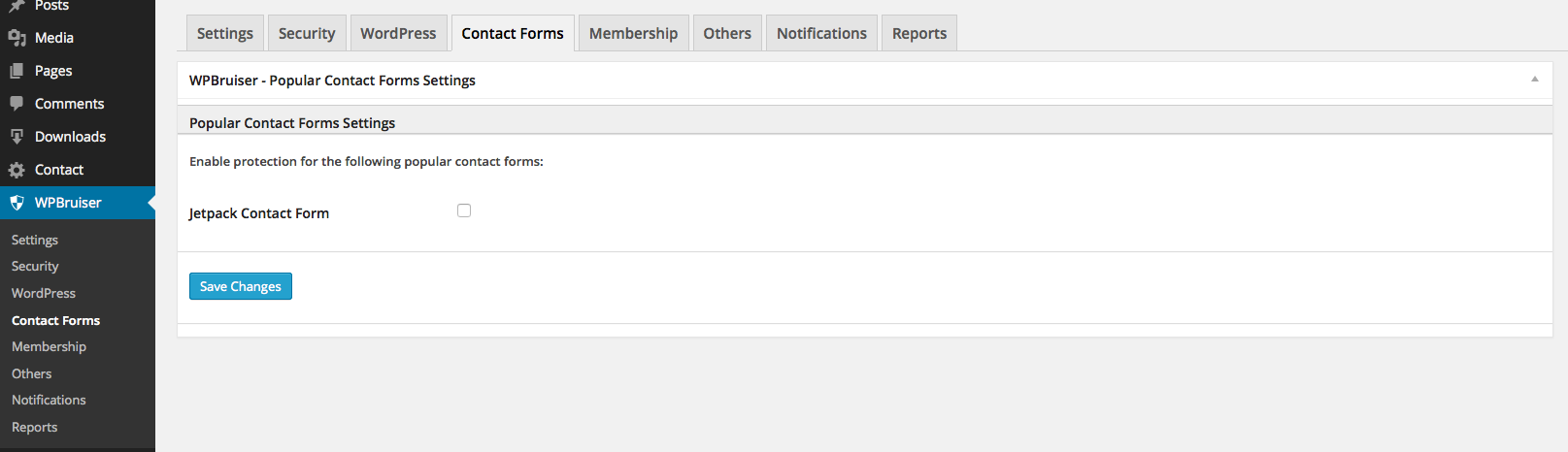This screenshot has height=452, width=1568.
Task: Click the Downloads icon in sidebar
Action: tap(17, 137)
